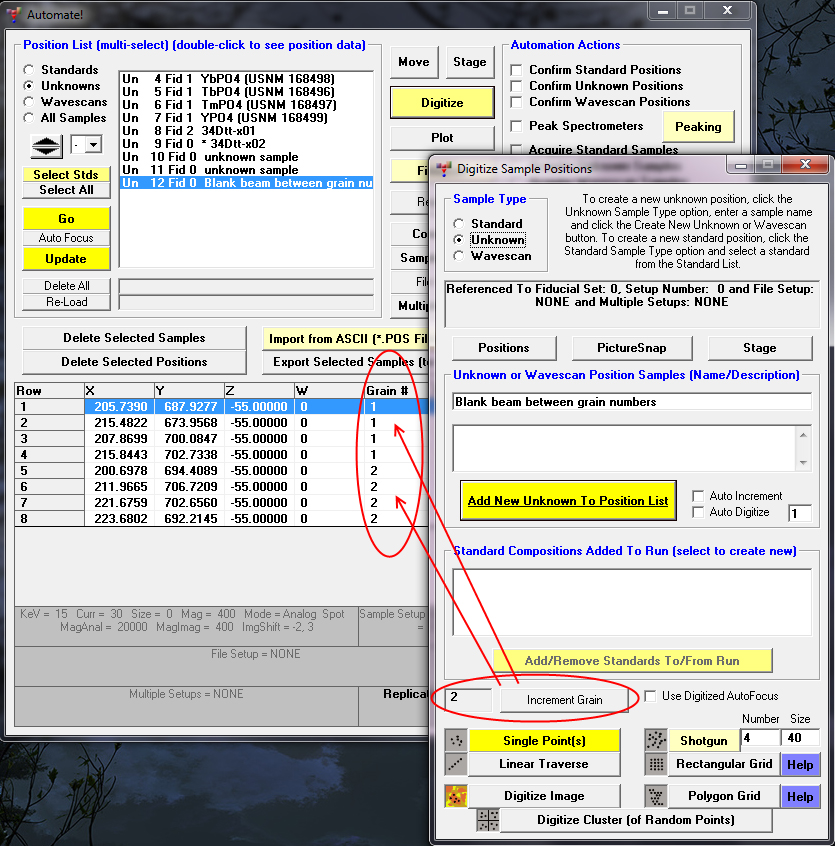
Task: Open the small dropdown beside sort arrows
Action: [93, 145]
